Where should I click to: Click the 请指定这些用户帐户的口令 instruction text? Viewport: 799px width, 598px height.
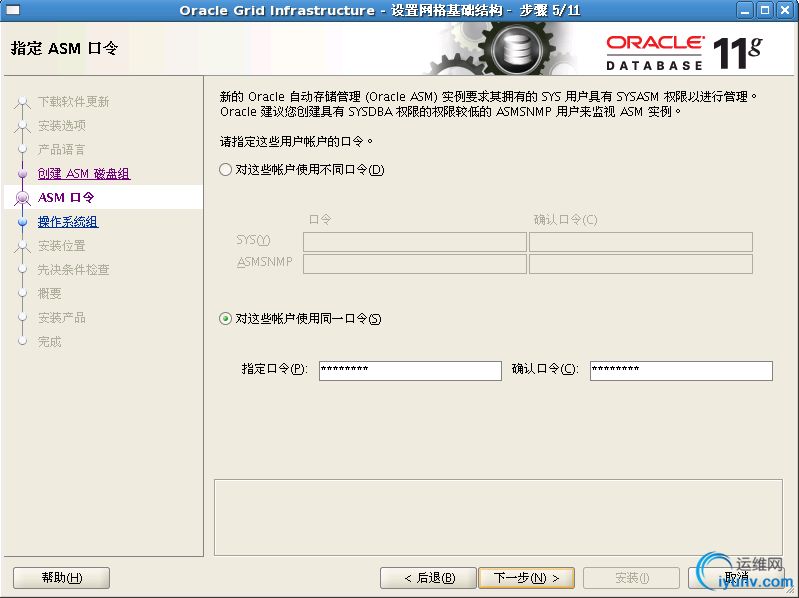296,141
